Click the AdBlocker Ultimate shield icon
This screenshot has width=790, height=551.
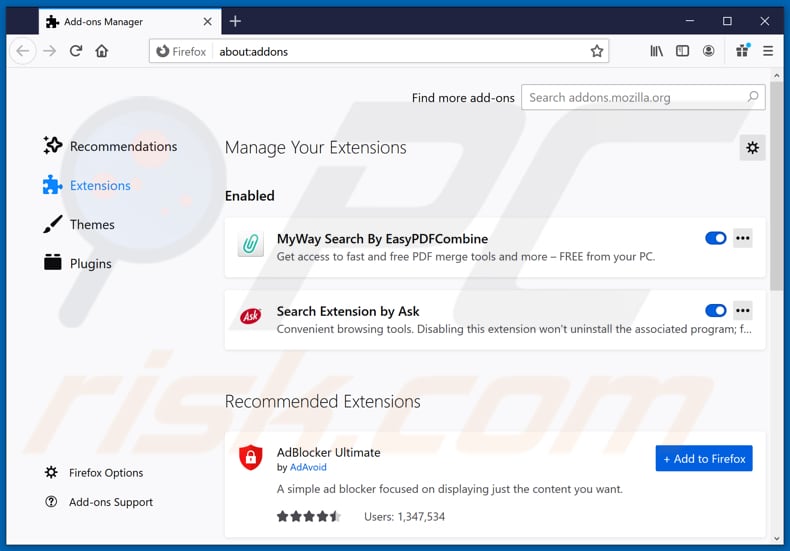tap(250, 457)
